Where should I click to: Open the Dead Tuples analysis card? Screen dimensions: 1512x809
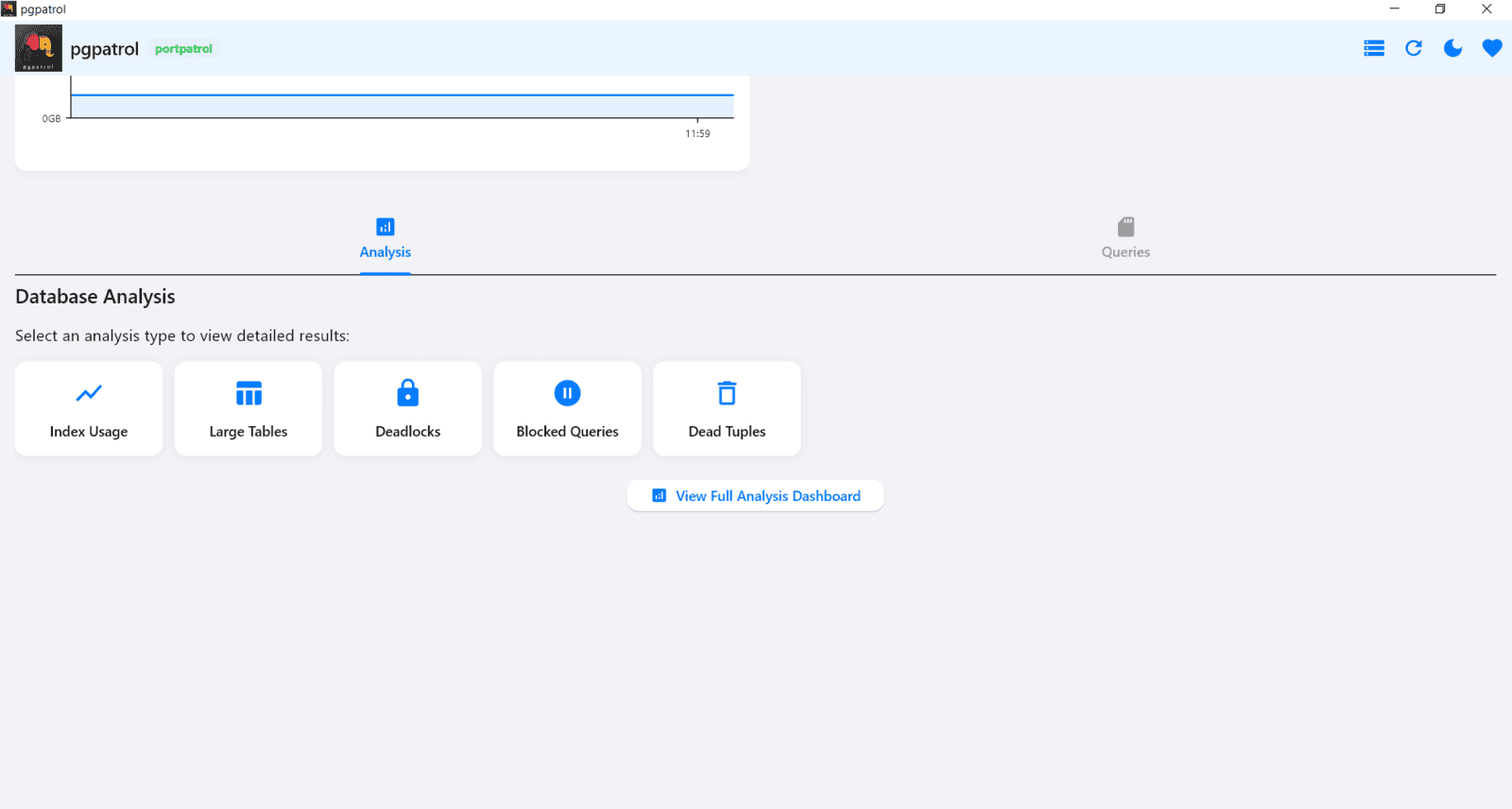pos(728,408)
